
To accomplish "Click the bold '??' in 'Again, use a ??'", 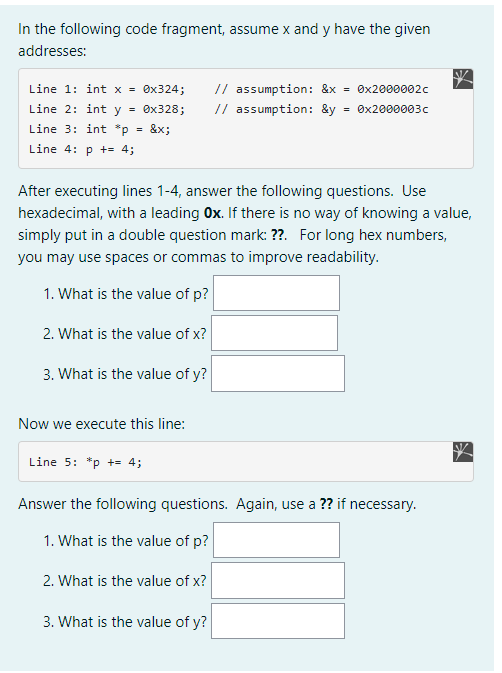I will pos(326,504).
